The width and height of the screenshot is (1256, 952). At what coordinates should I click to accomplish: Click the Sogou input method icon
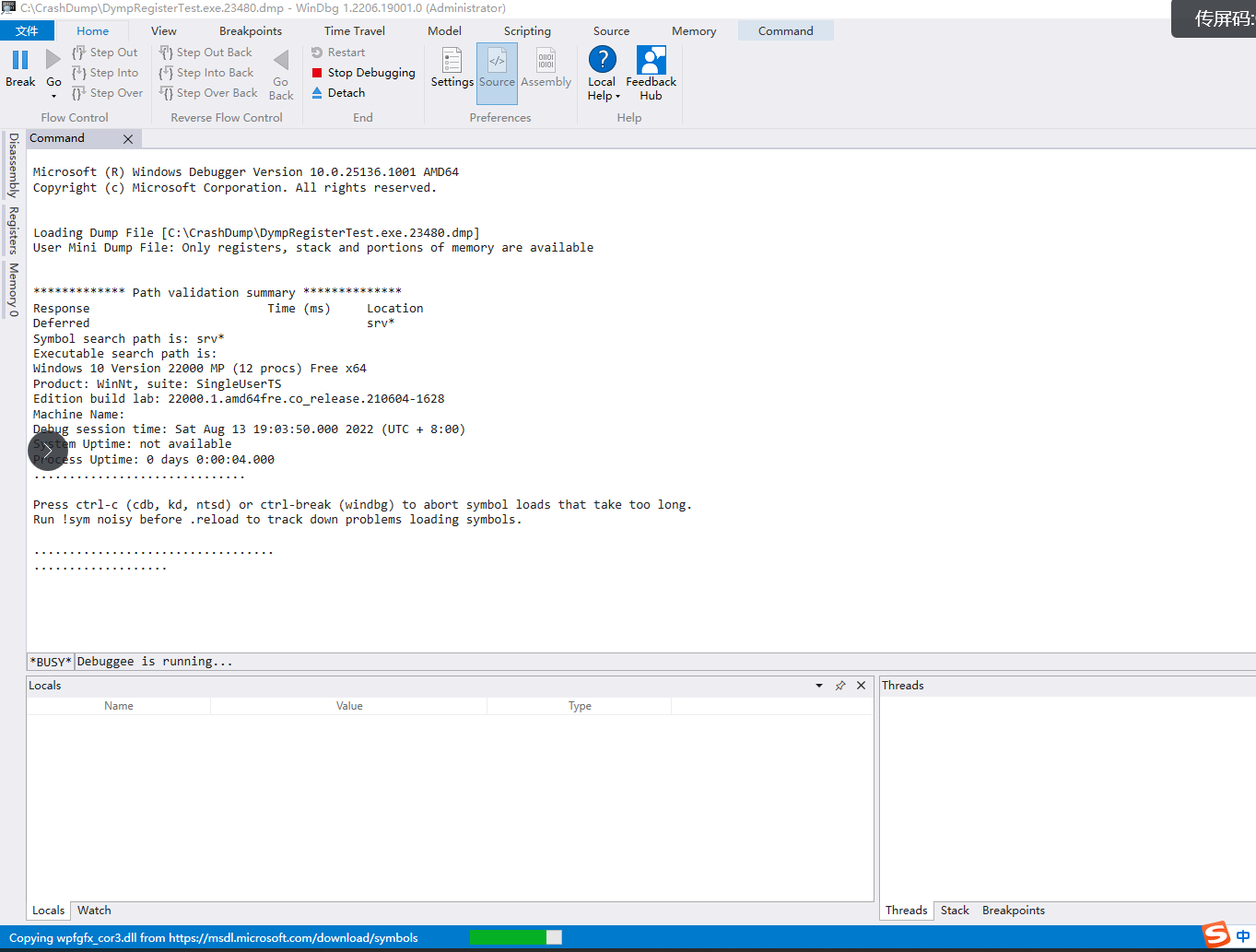1217,934
